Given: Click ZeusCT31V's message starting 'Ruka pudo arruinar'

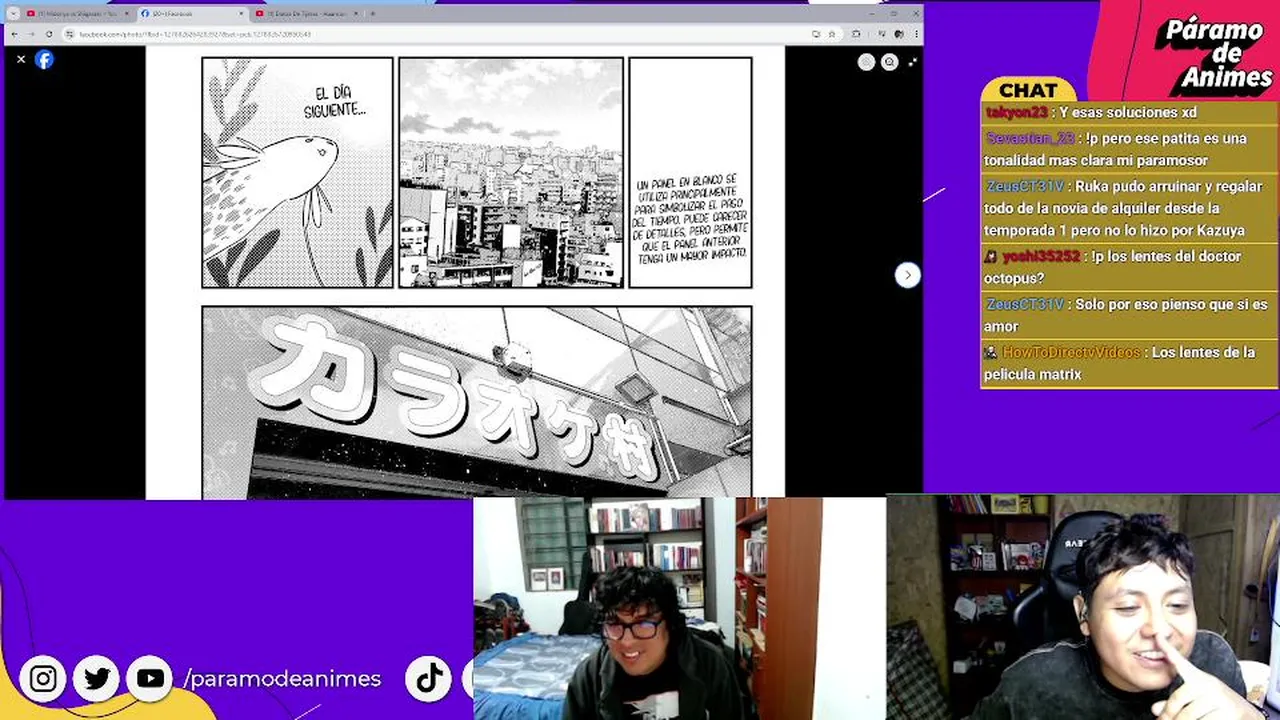Looking at the screenshot, I should [1128, 208].
